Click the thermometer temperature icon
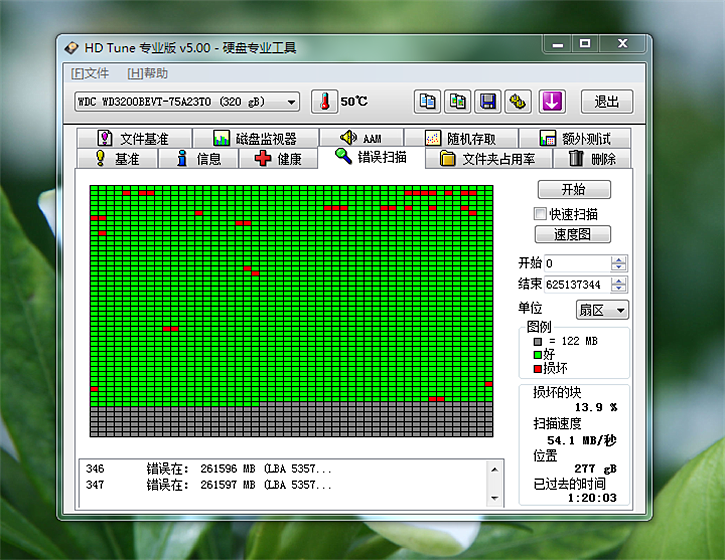 [x=325, y=101]
